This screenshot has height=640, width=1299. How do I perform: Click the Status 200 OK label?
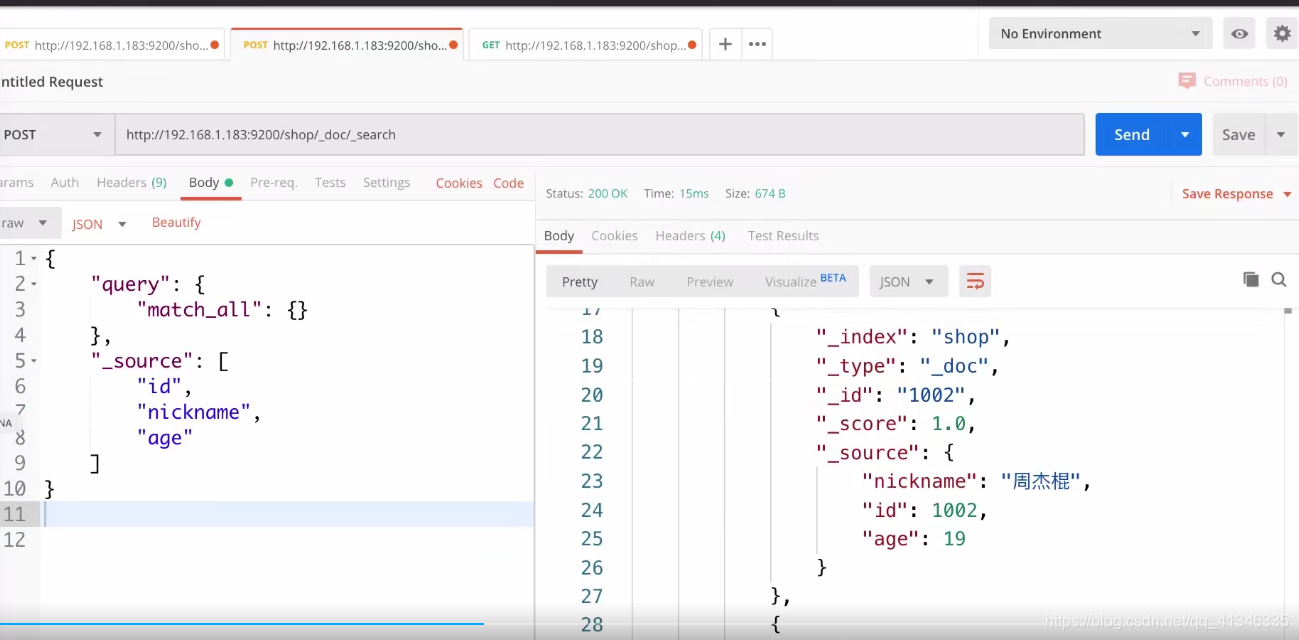[x=587, y=193]
